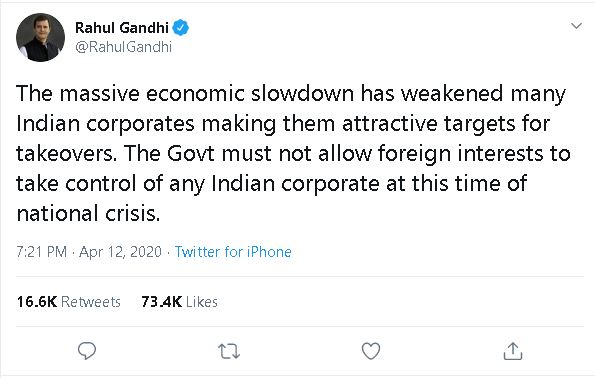The width and height of the screenshot is (595, 378).
Task: Click the tweet's last line "national crisis."
Action: pyautogui.click(x=88, y=213)
